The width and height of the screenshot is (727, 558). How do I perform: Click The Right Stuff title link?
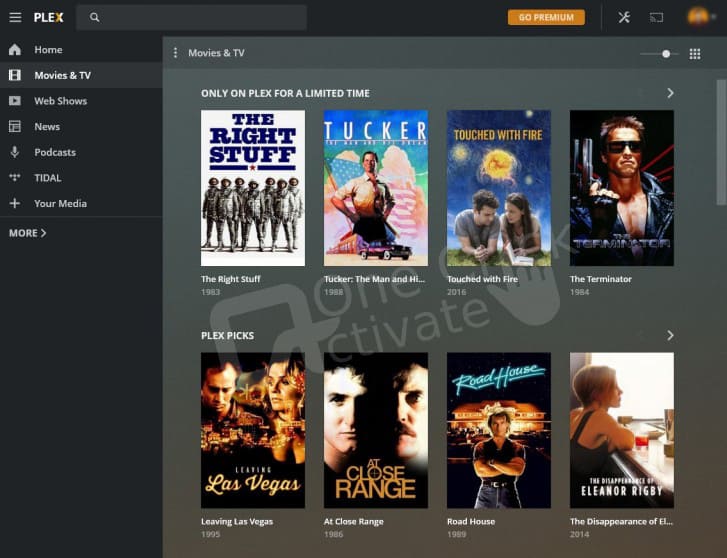(x=230, y=279)
